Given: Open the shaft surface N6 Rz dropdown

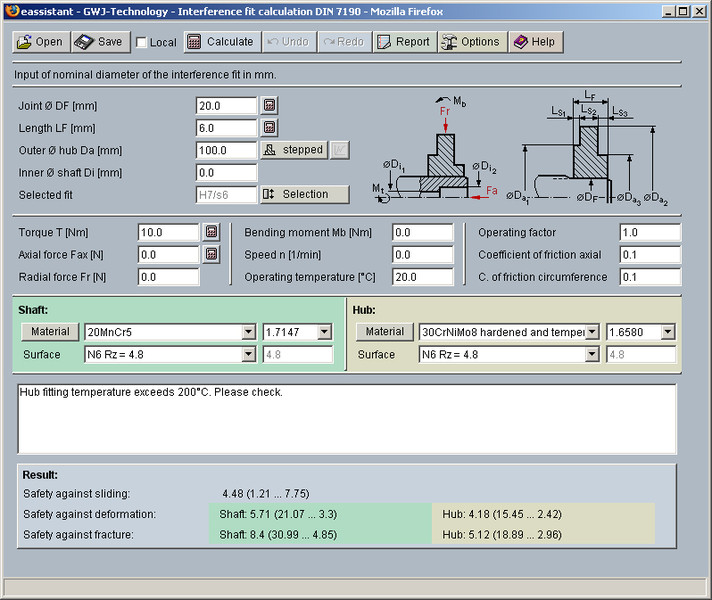Looking at the screenshot, I should (249, 354).
